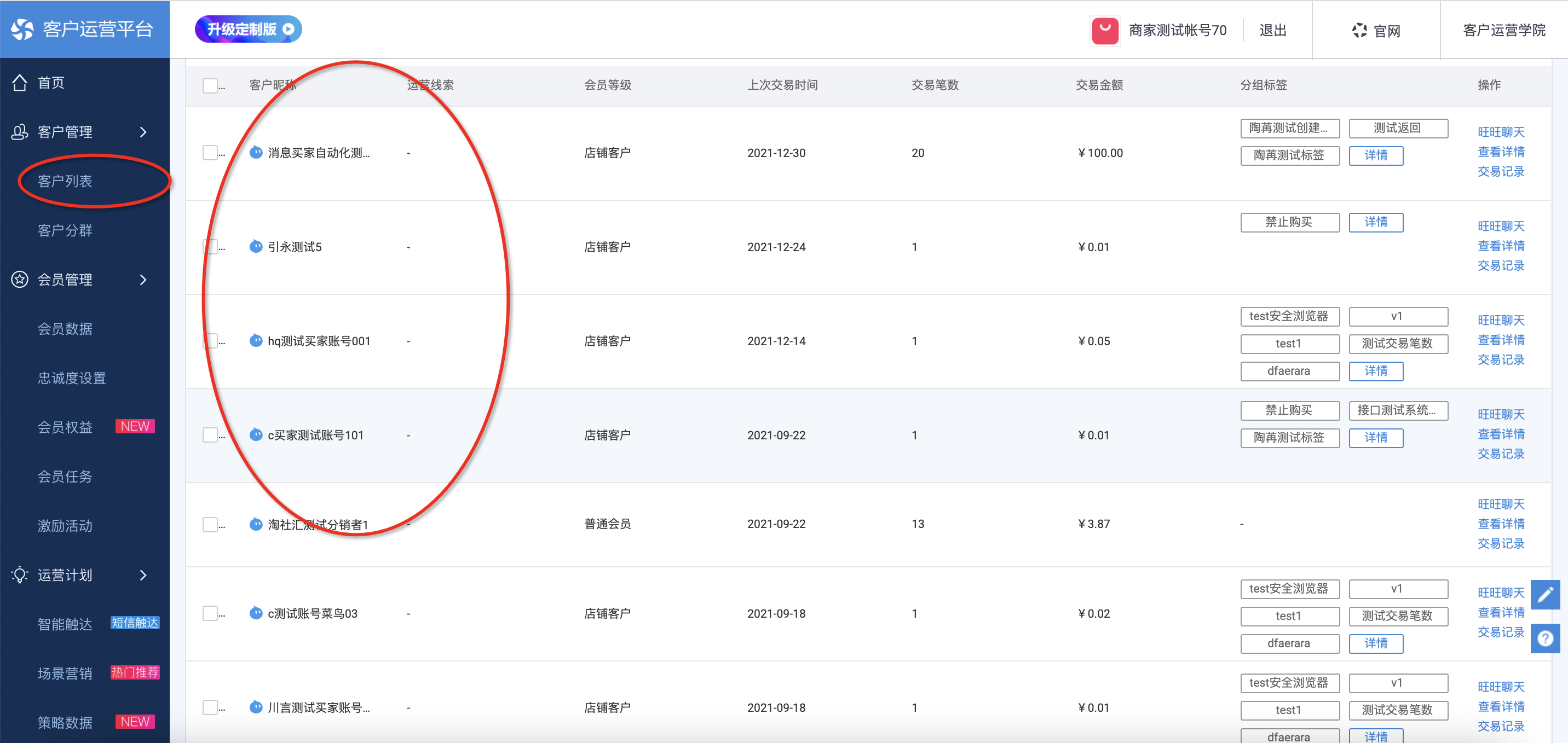Viewport: 1568px width, 743px height.
Task: Open 客户分群 in the sidebar
Action: point(65,231)
